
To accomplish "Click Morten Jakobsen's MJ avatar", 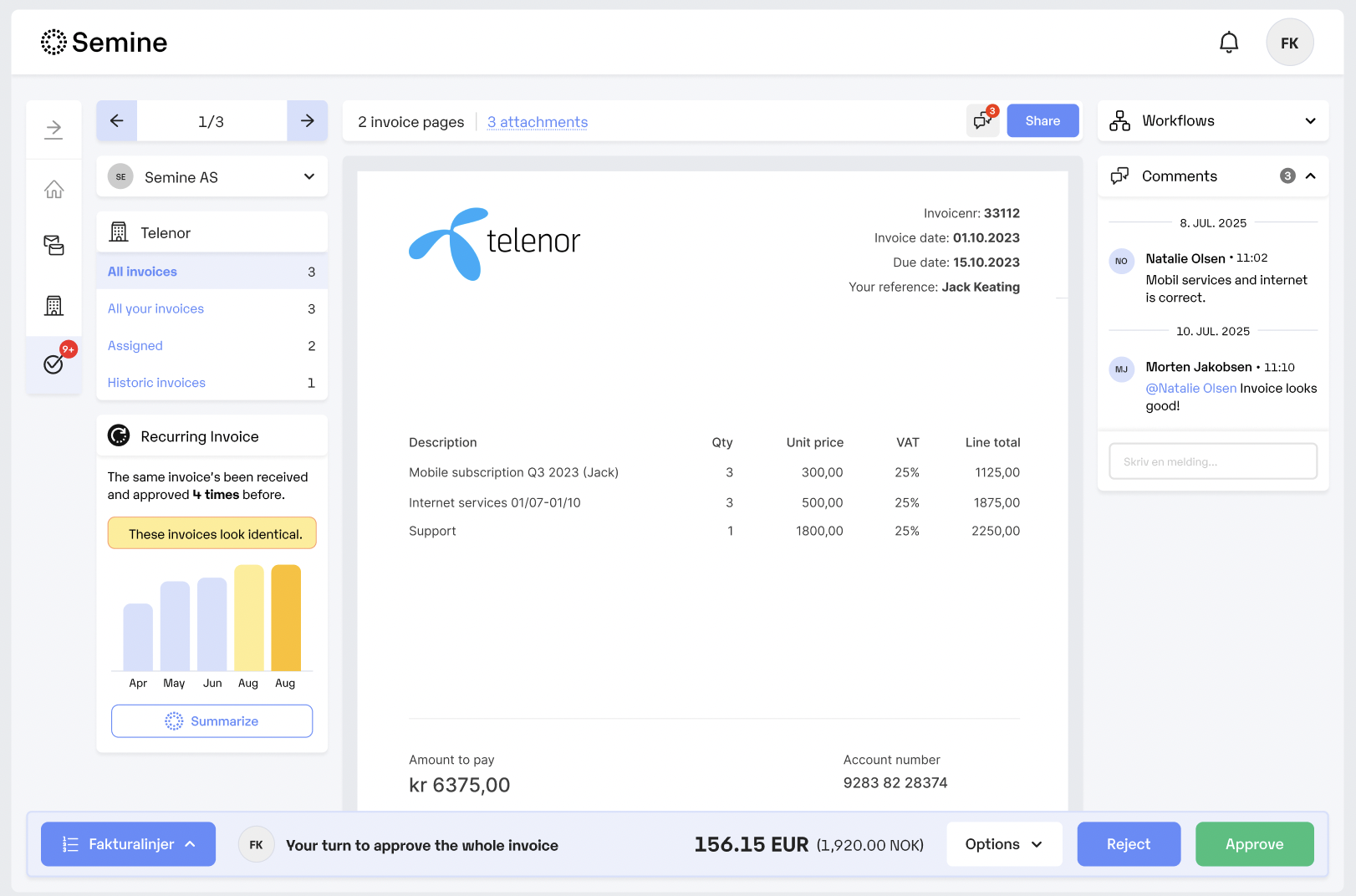I will tap(1121, 369).
